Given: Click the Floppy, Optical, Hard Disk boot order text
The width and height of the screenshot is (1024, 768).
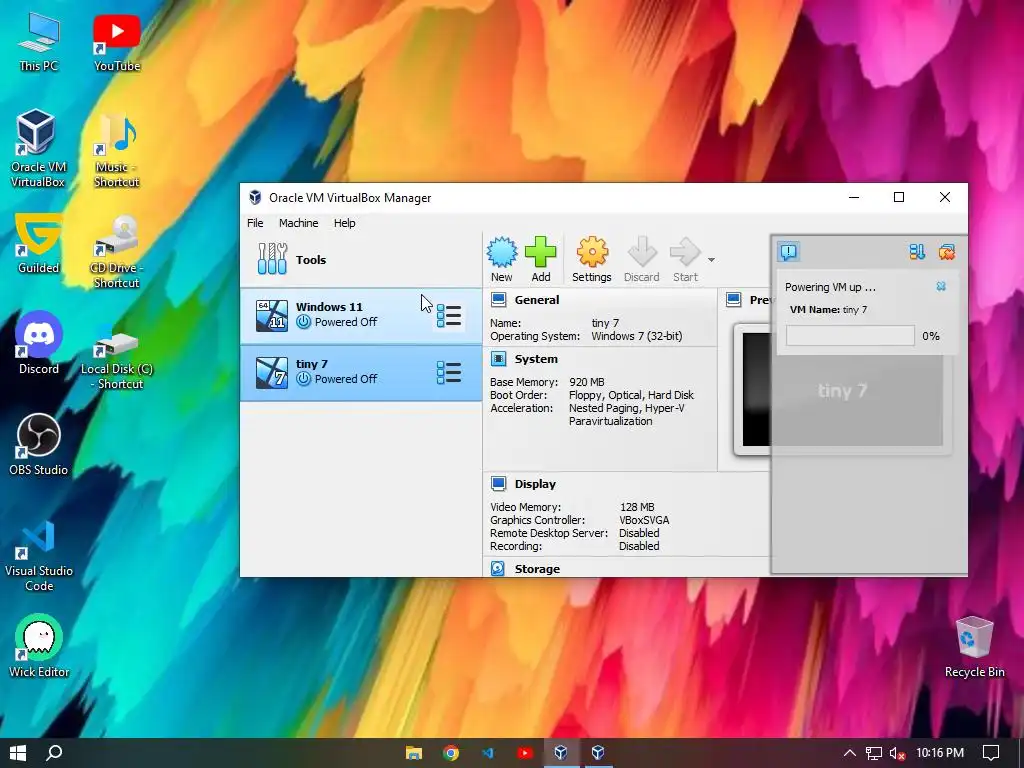Looking at the screenshot, I should coord(632,395).
